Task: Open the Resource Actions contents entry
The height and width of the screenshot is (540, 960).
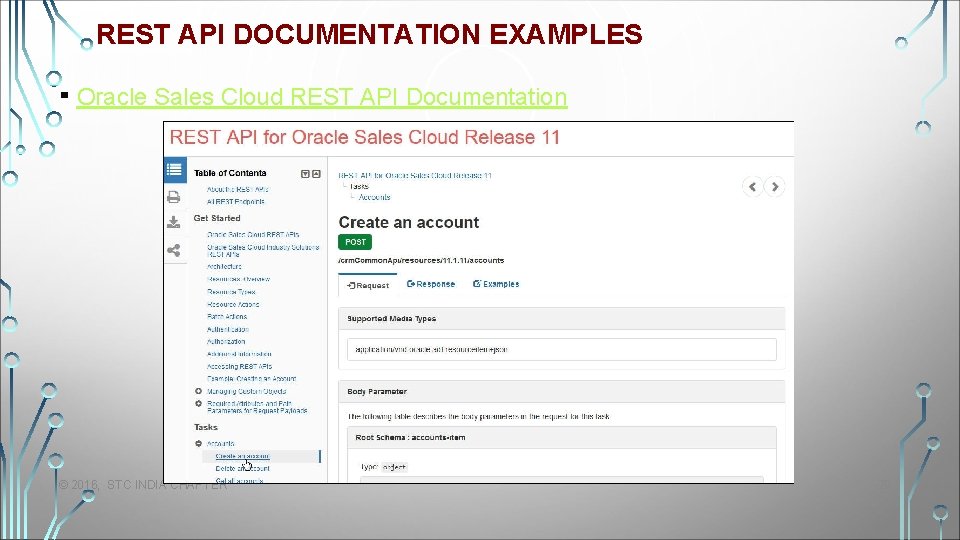Action: pyautogui.click(x=233, y=304)
